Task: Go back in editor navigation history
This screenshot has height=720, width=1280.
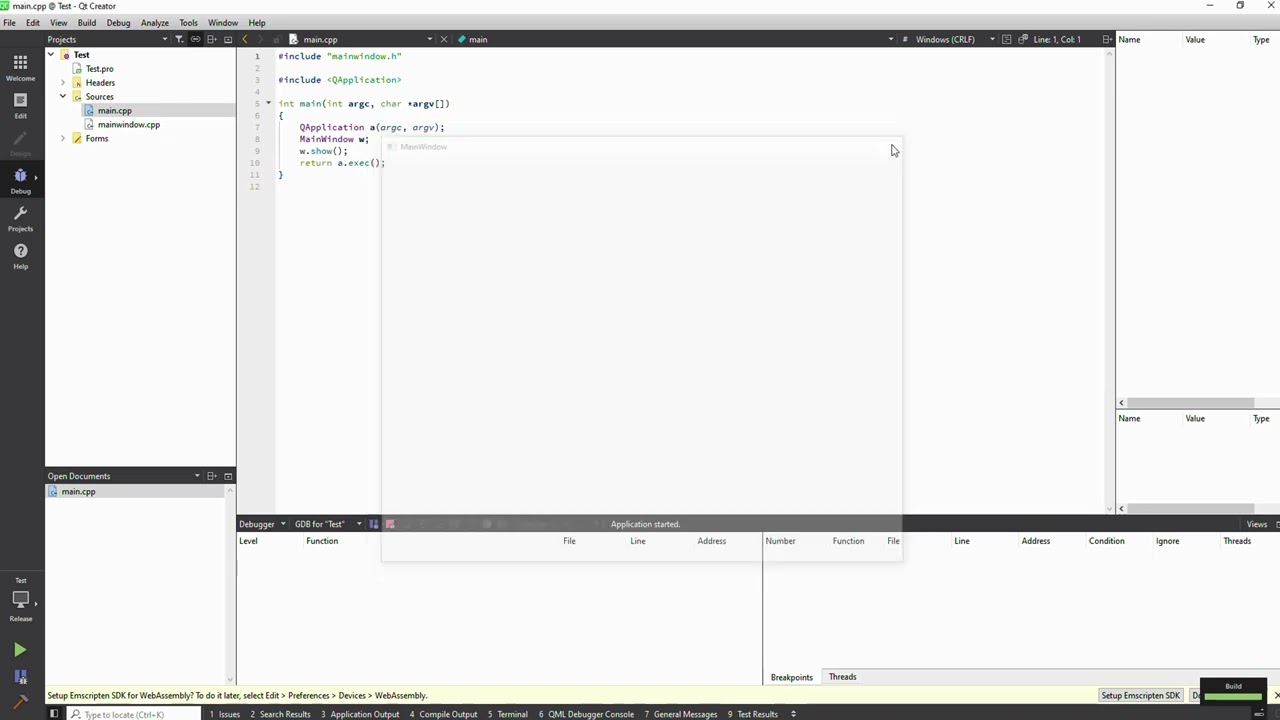Action: (245, 39)
